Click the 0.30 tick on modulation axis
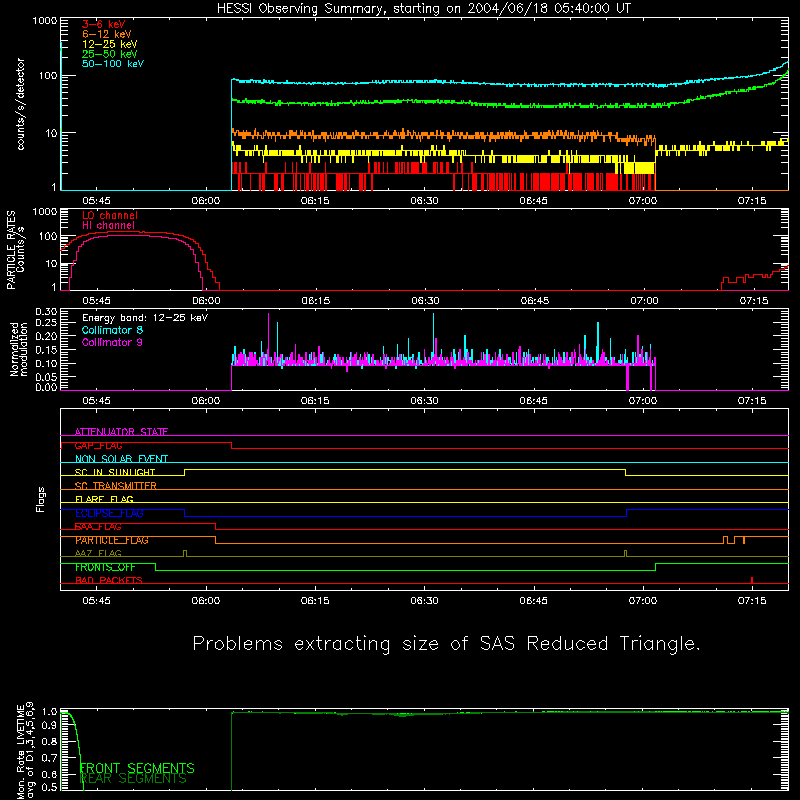 pyautogui.click(x=46, y=312)
